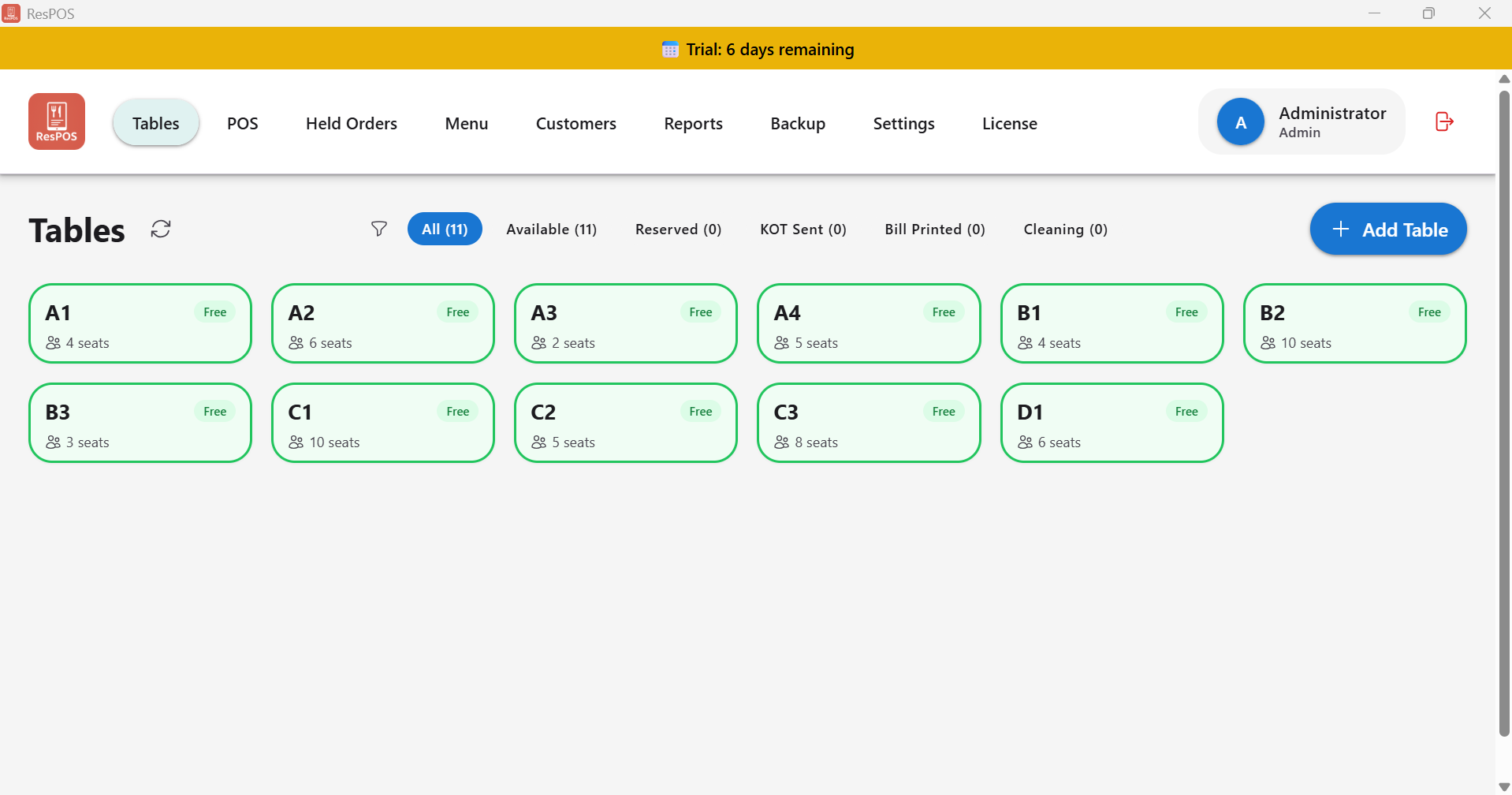Open the Customers section
Image resolution: width=1512 pixels, height=795 pixels.
[x=576, y=123]
